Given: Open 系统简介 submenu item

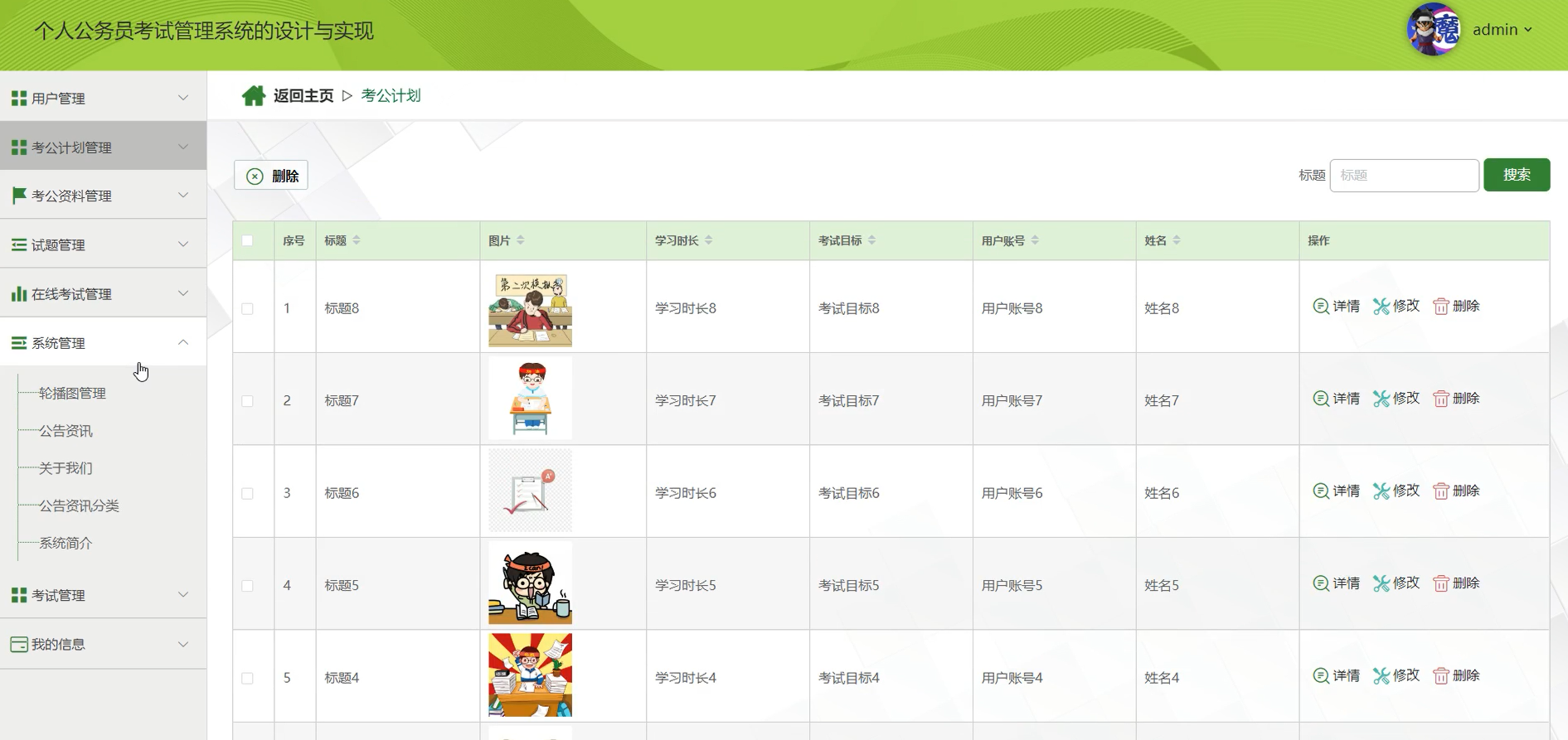Looking at the screenshot, I should (x=66, y=543).
